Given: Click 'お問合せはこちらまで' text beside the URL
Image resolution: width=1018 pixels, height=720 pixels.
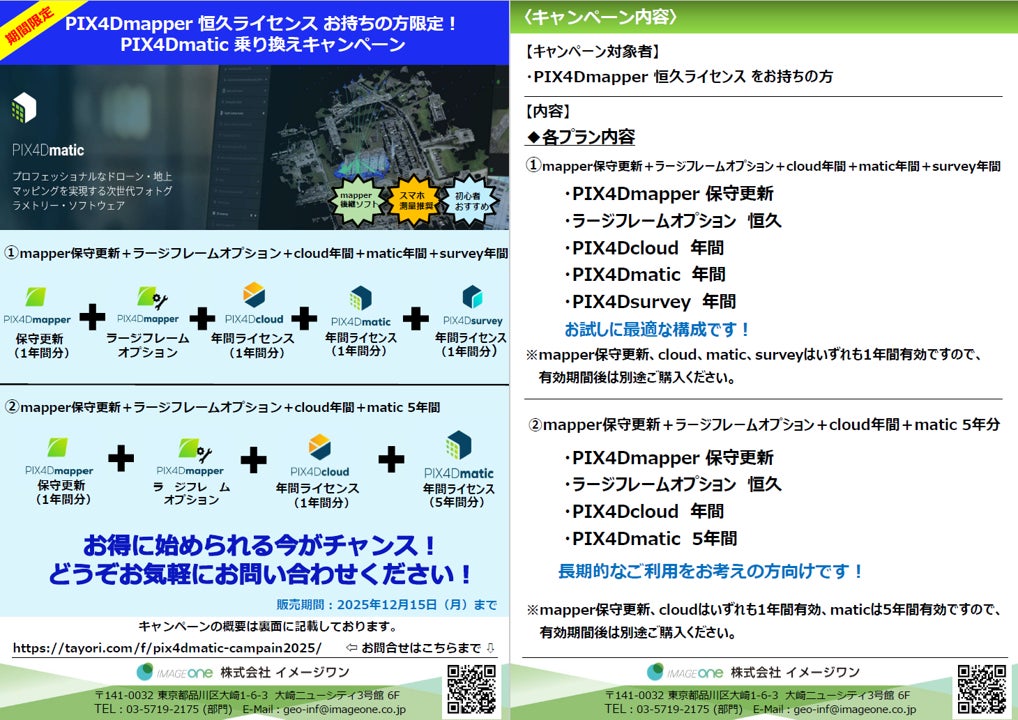Looking at the screenshot, I should click(421, 648).
